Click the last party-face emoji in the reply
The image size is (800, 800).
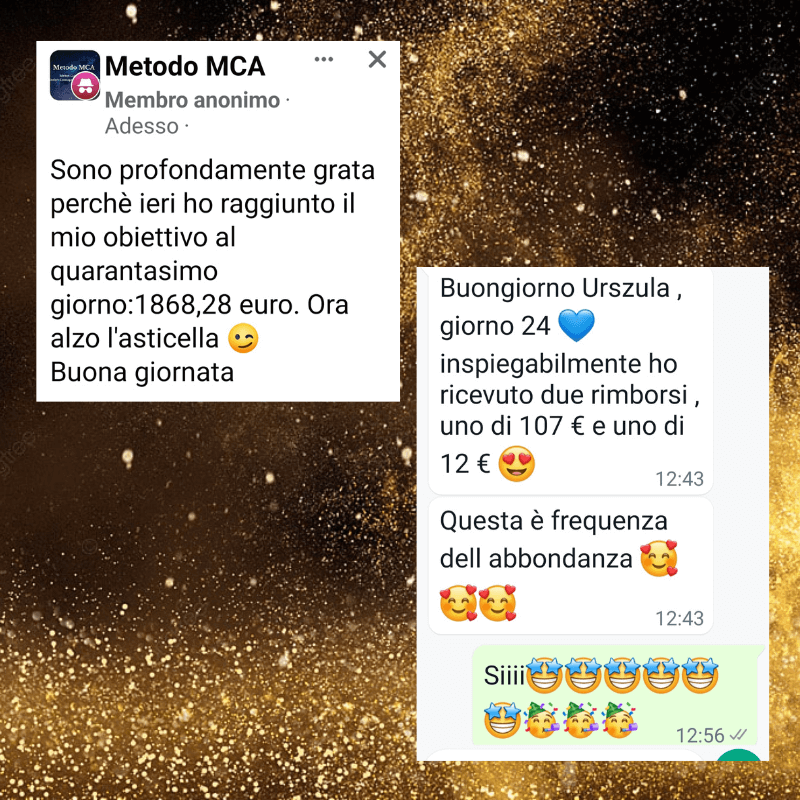619,720
